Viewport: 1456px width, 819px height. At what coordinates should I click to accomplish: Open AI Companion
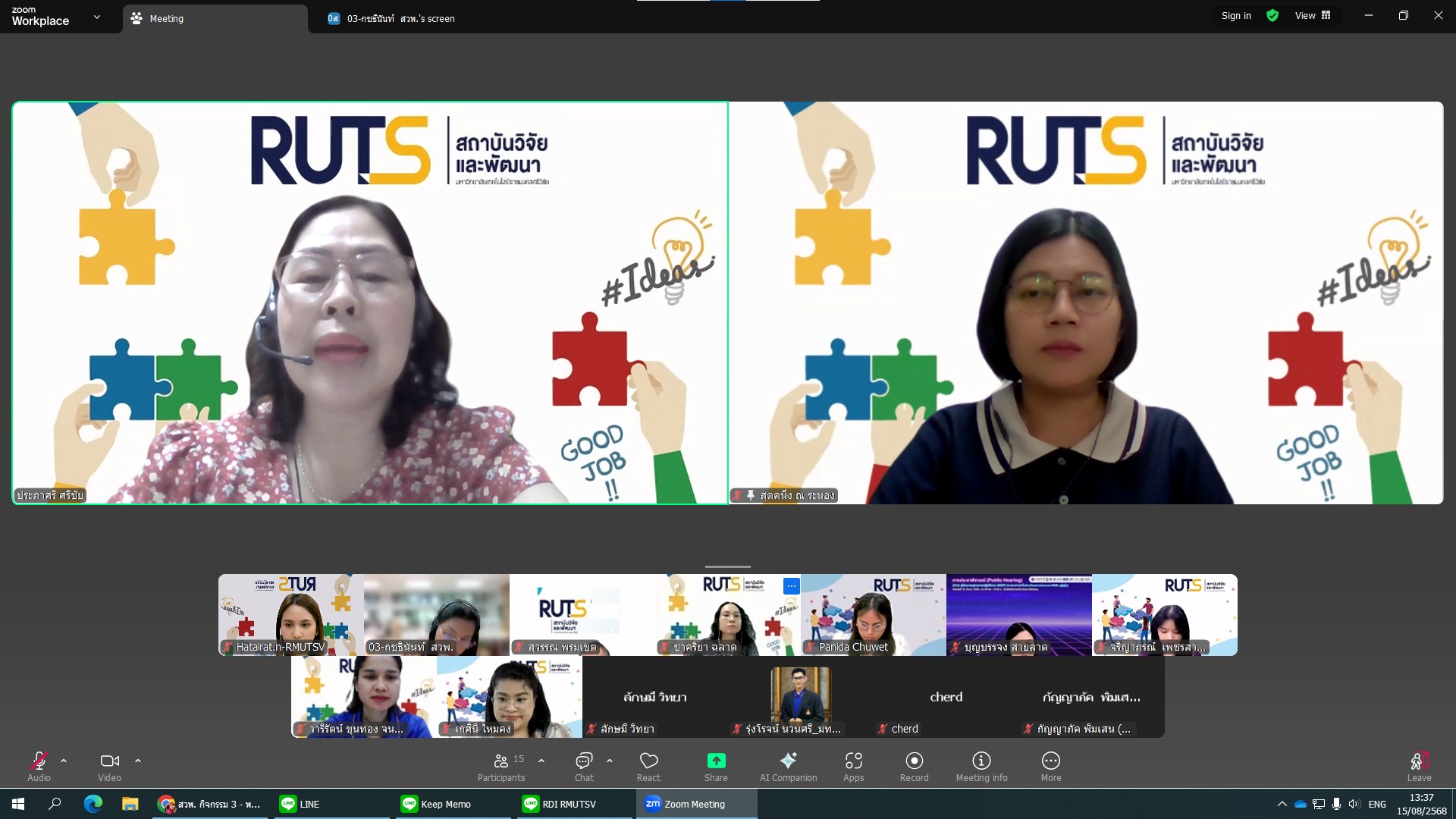(x=789, y=766)
